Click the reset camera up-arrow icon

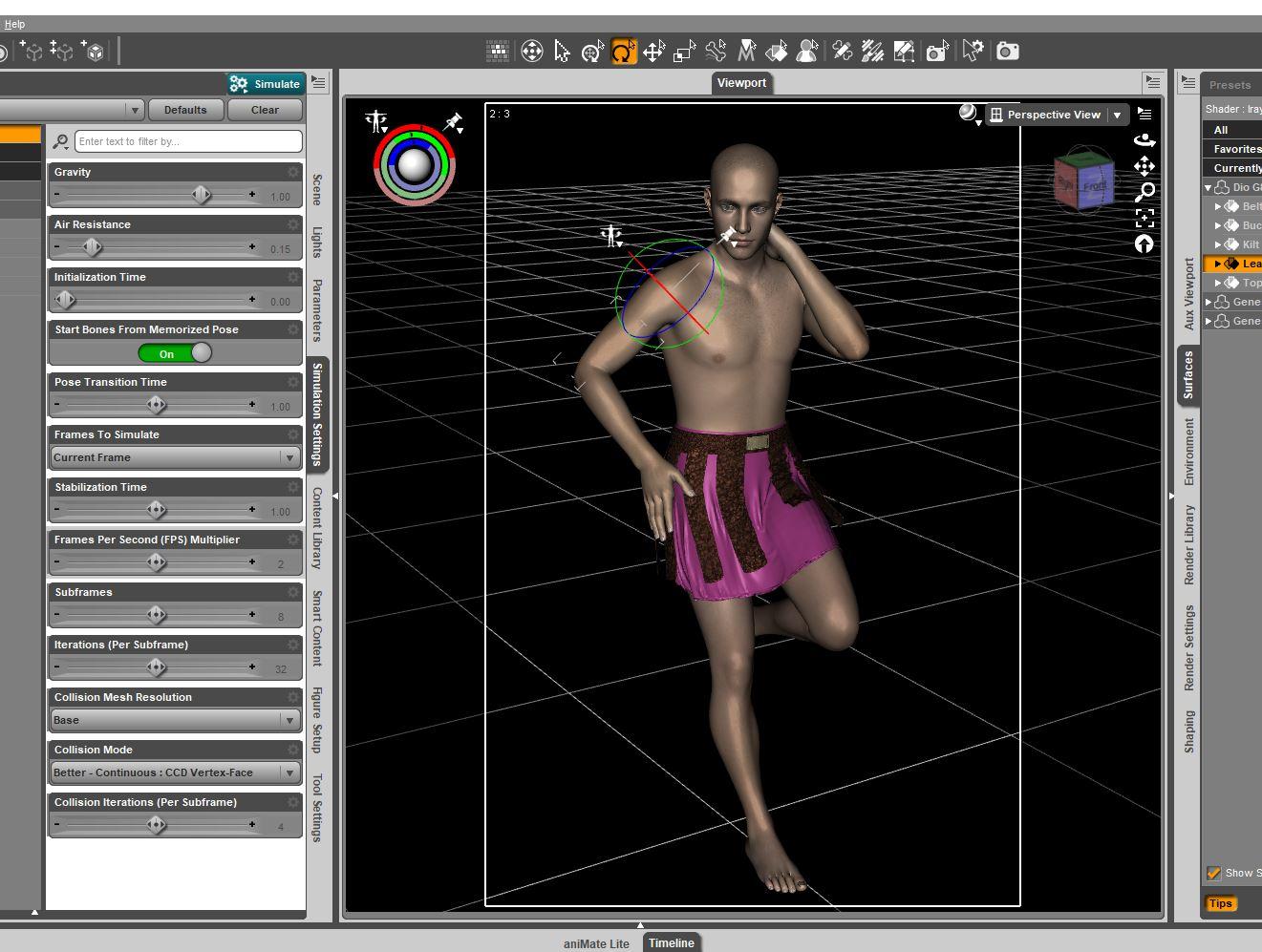[1144, 244]
